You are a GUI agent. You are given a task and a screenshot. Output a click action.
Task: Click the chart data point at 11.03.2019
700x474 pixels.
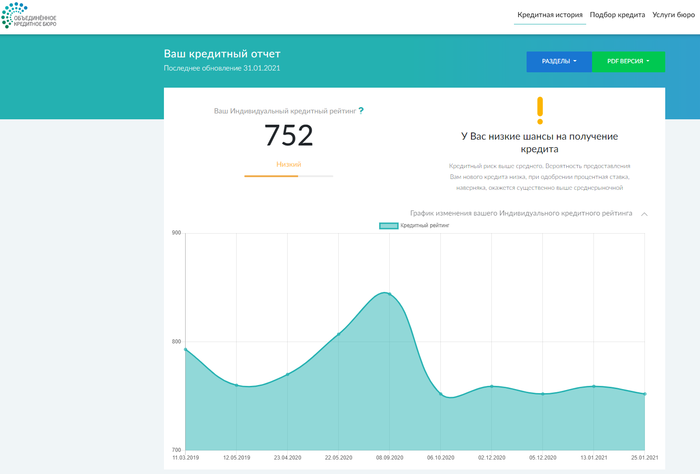[x=186, y=349]
